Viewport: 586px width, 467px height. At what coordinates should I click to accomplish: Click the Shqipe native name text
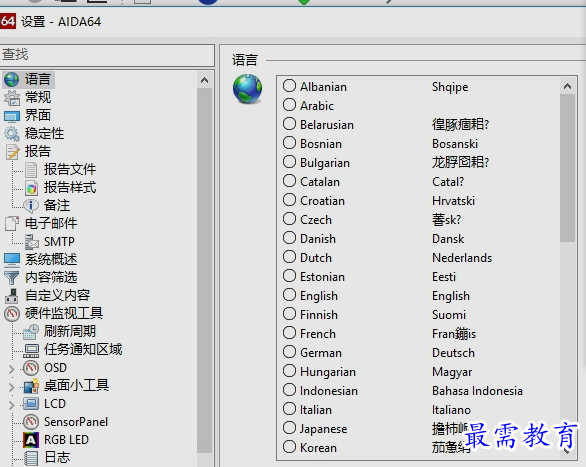(450, 87)
